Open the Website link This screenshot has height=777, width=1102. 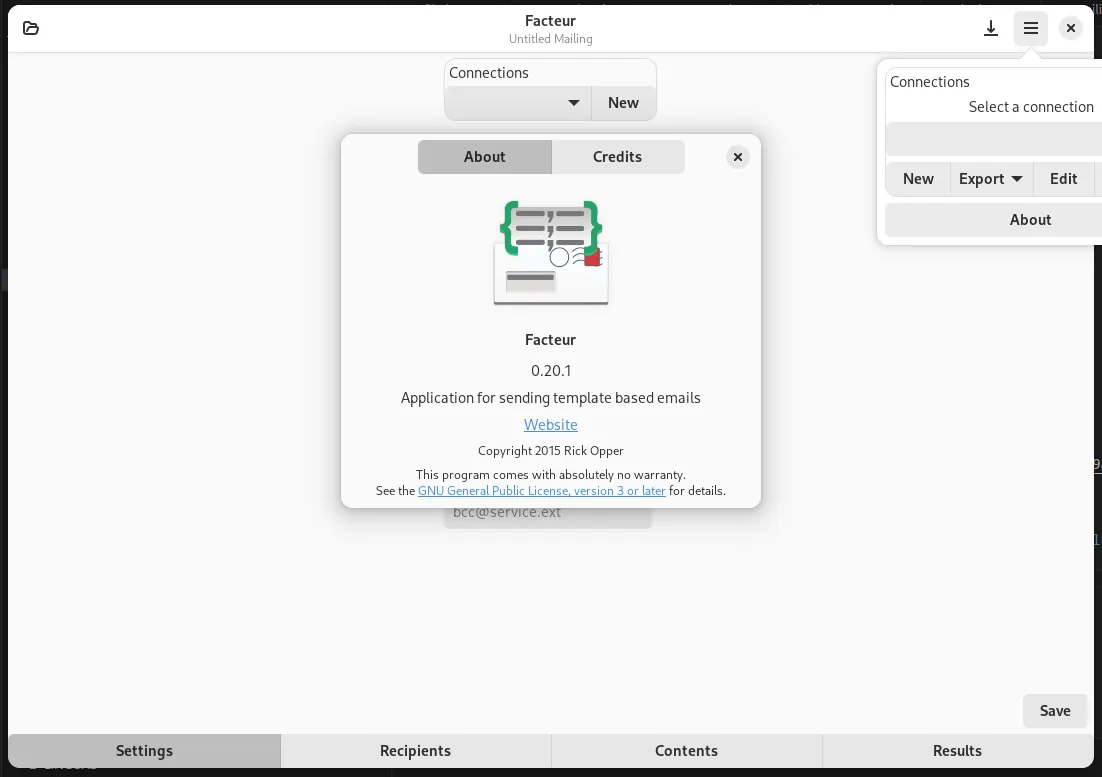551,424
